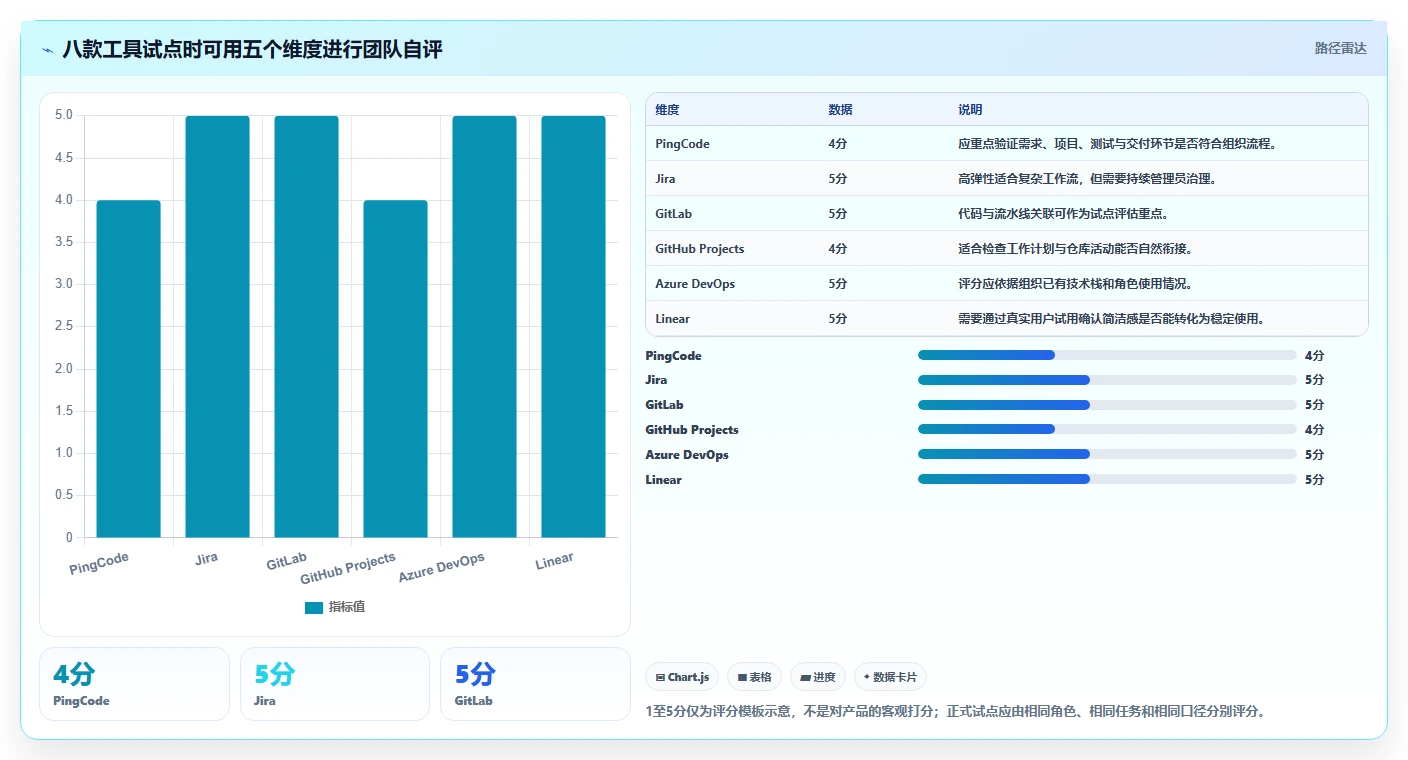This screenshot has height=760, width=1408.
Task: Open the PingCode 4分 stat card
Action: 134,684
